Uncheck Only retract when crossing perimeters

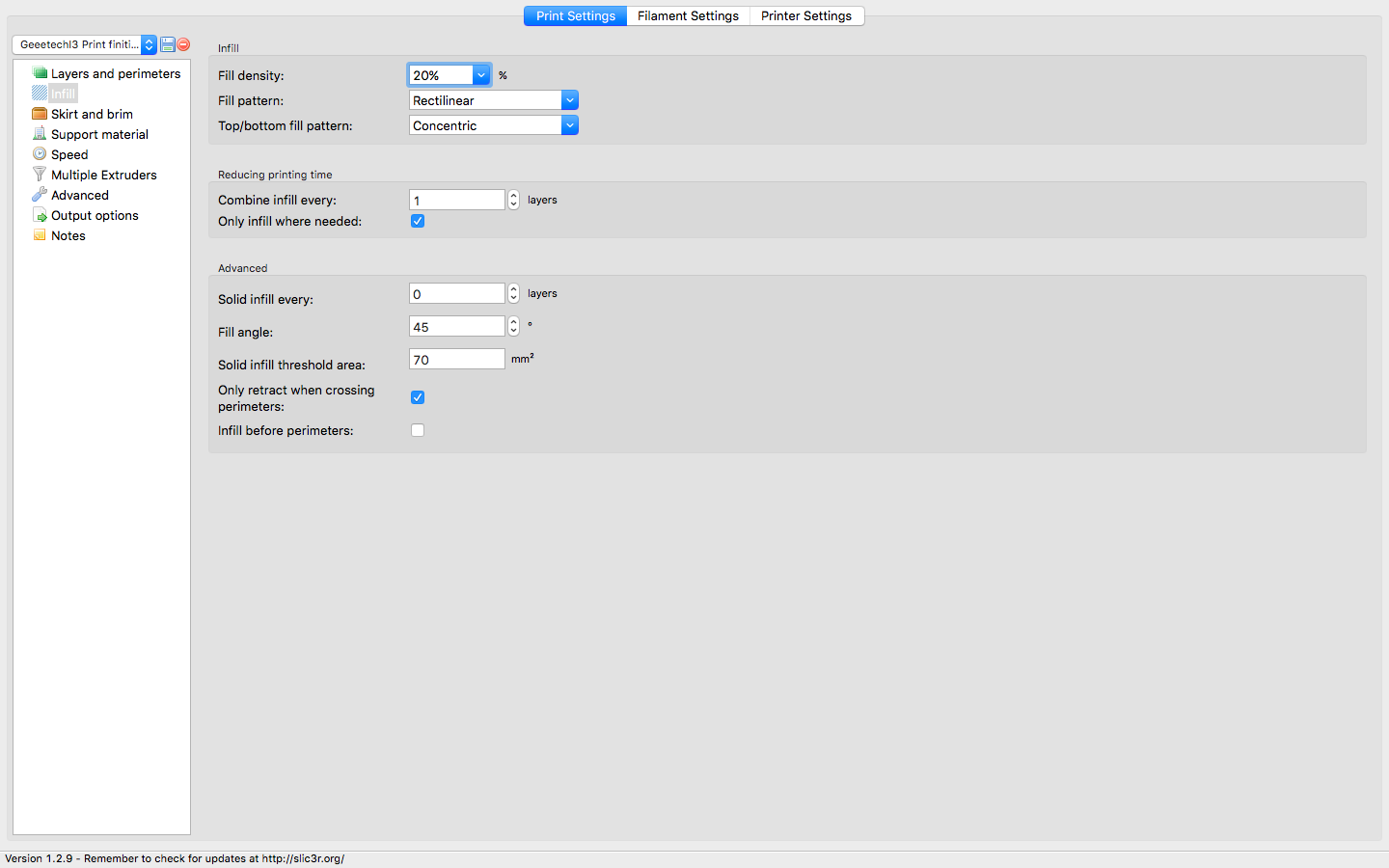coord(418,397)
